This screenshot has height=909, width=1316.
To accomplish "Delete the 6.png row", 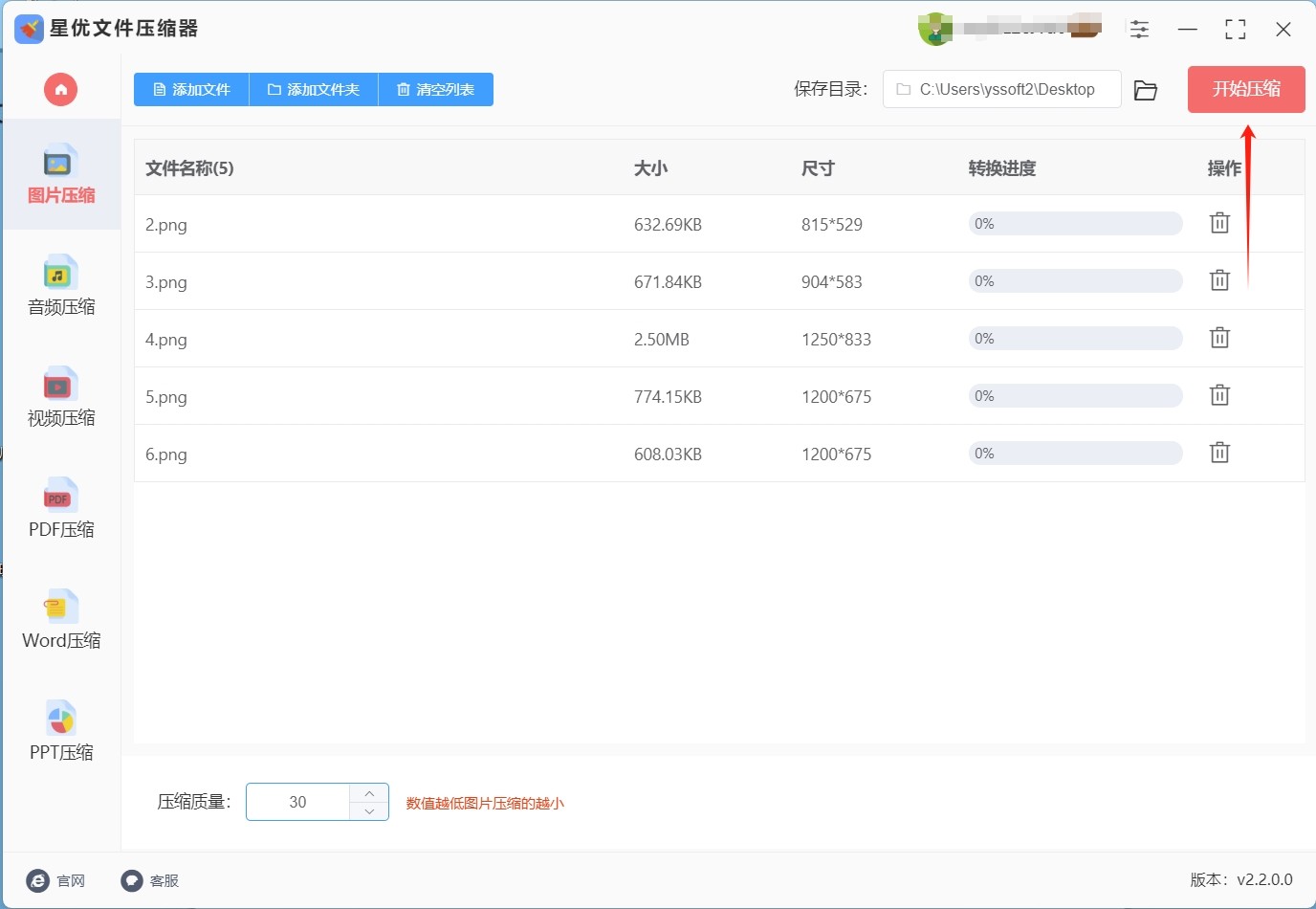I will tap(1219, 454).
